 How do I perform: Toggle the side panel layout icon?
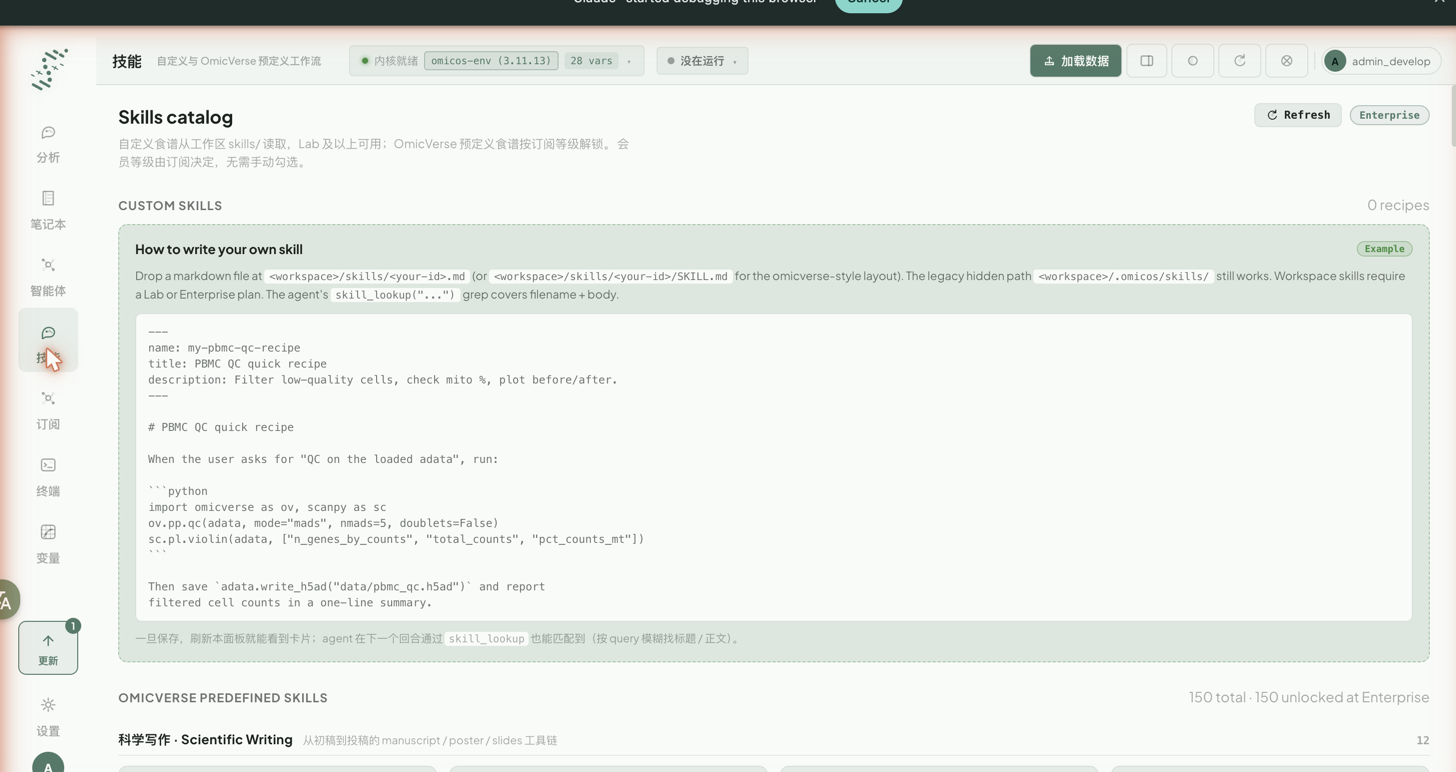click(1147, 61)
